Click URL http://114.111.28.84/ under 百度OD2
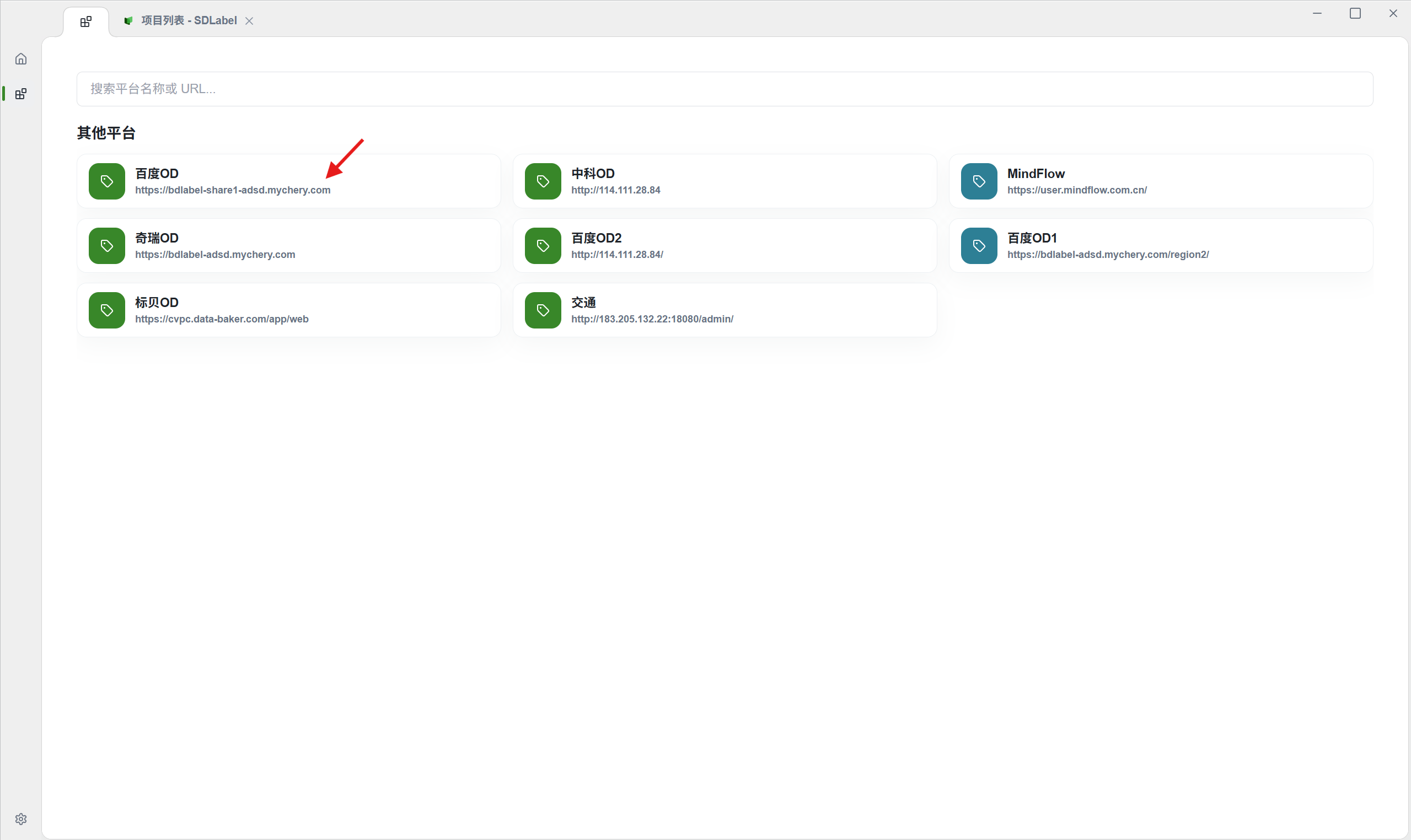Screen dimensions: 1411x840 point(617,255)
